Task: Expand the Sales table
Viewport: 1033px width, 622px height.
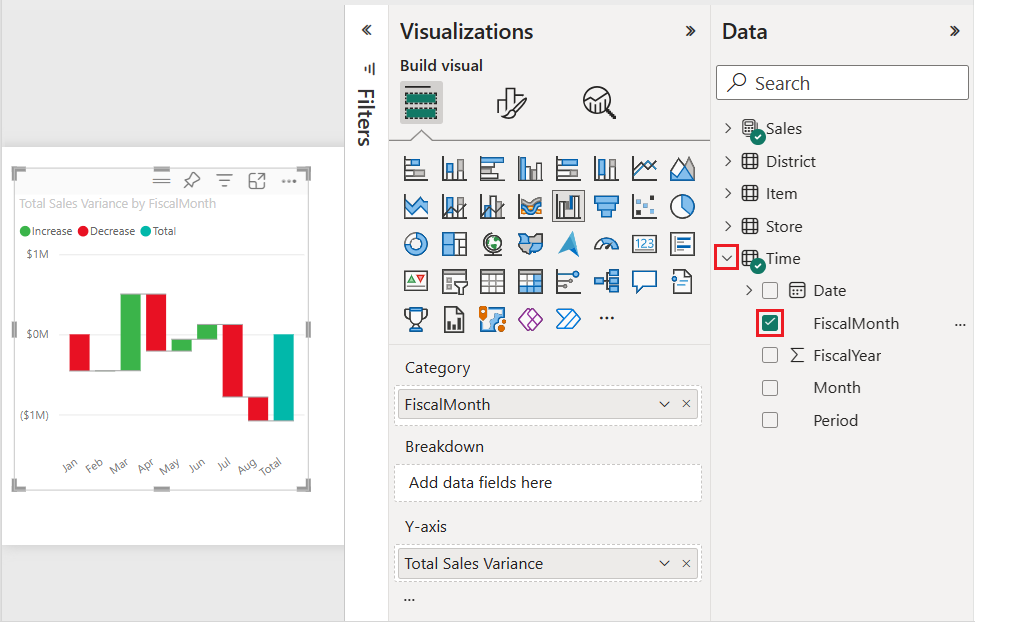Action: point(728,129)
